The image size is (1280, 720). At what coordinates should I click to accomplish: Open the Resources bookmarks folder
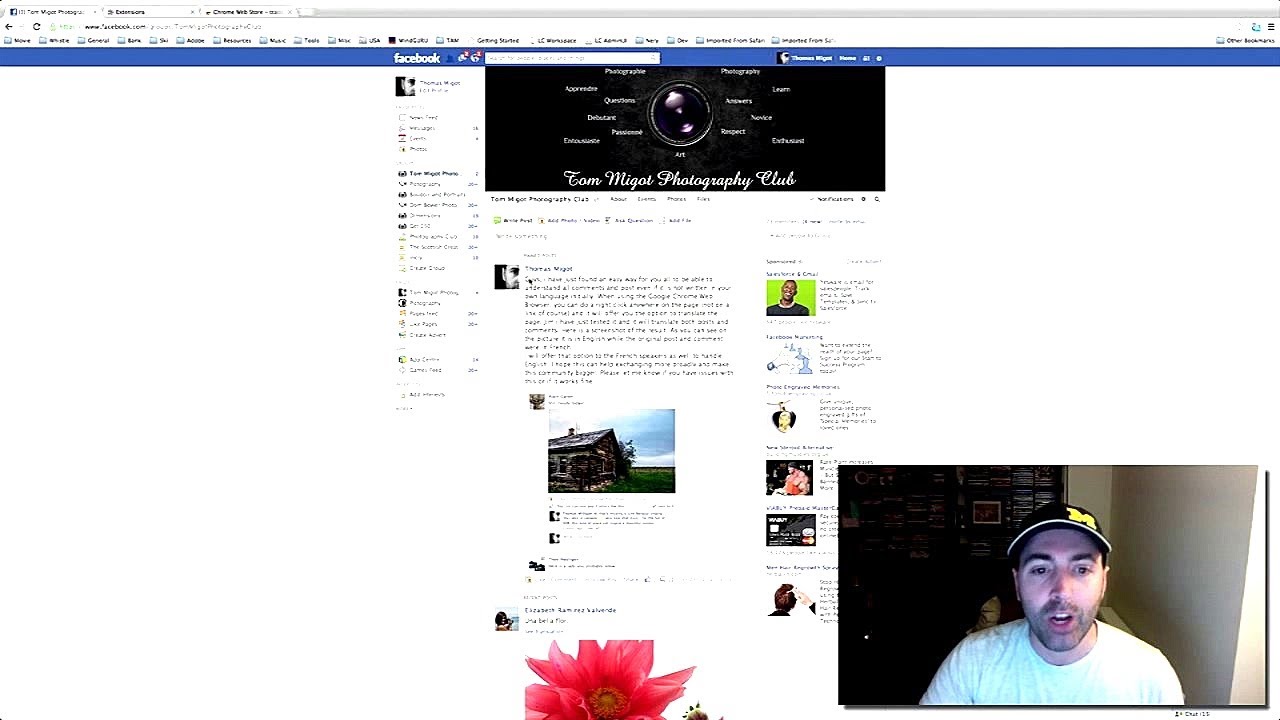pos(233,41)
